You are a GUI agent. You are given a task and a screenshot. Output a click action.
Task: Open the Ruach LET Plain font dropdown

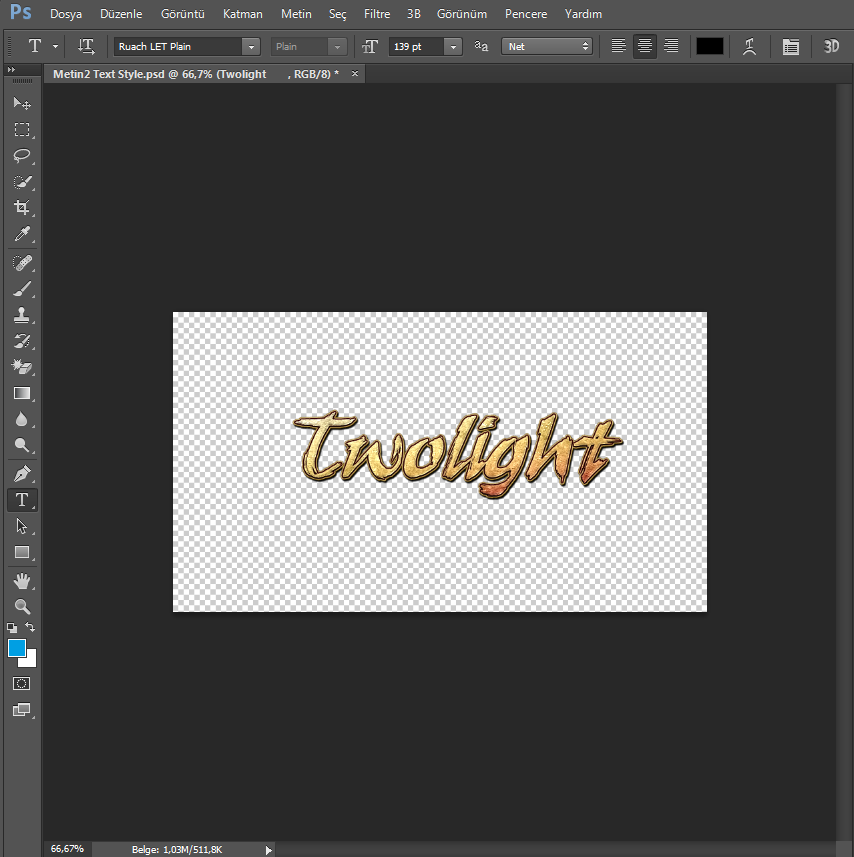251,46
